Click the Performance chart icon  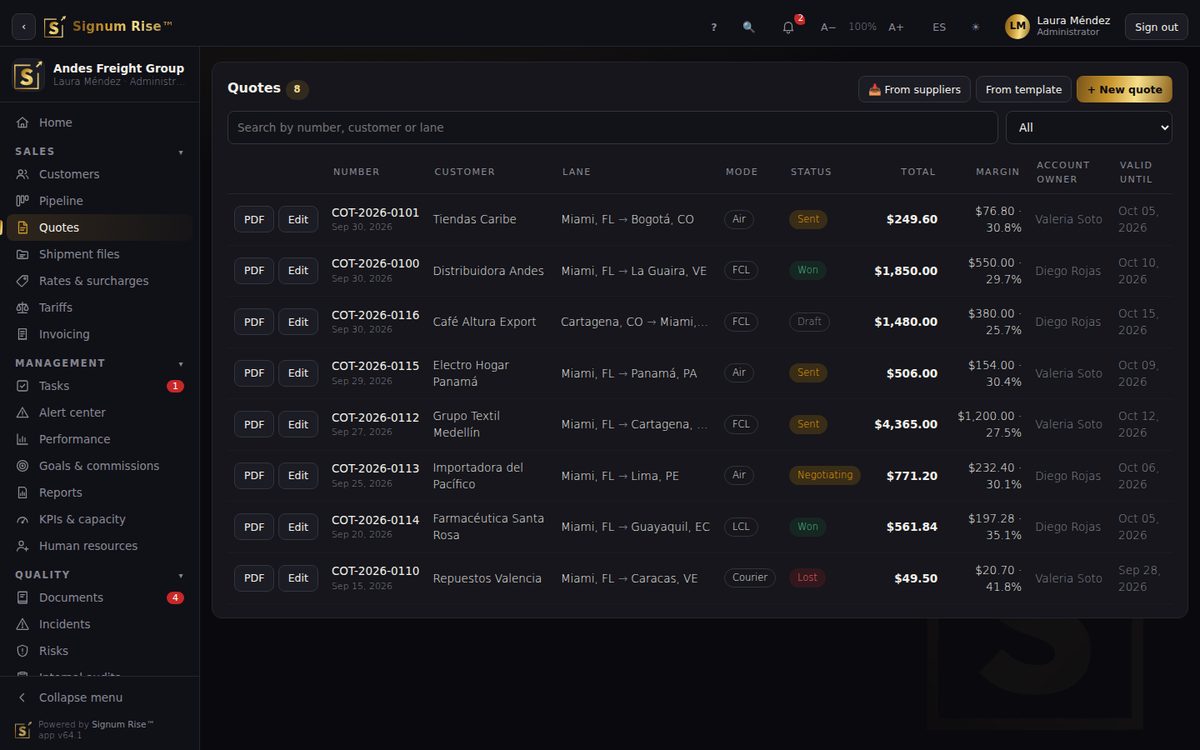click(23, 439)
